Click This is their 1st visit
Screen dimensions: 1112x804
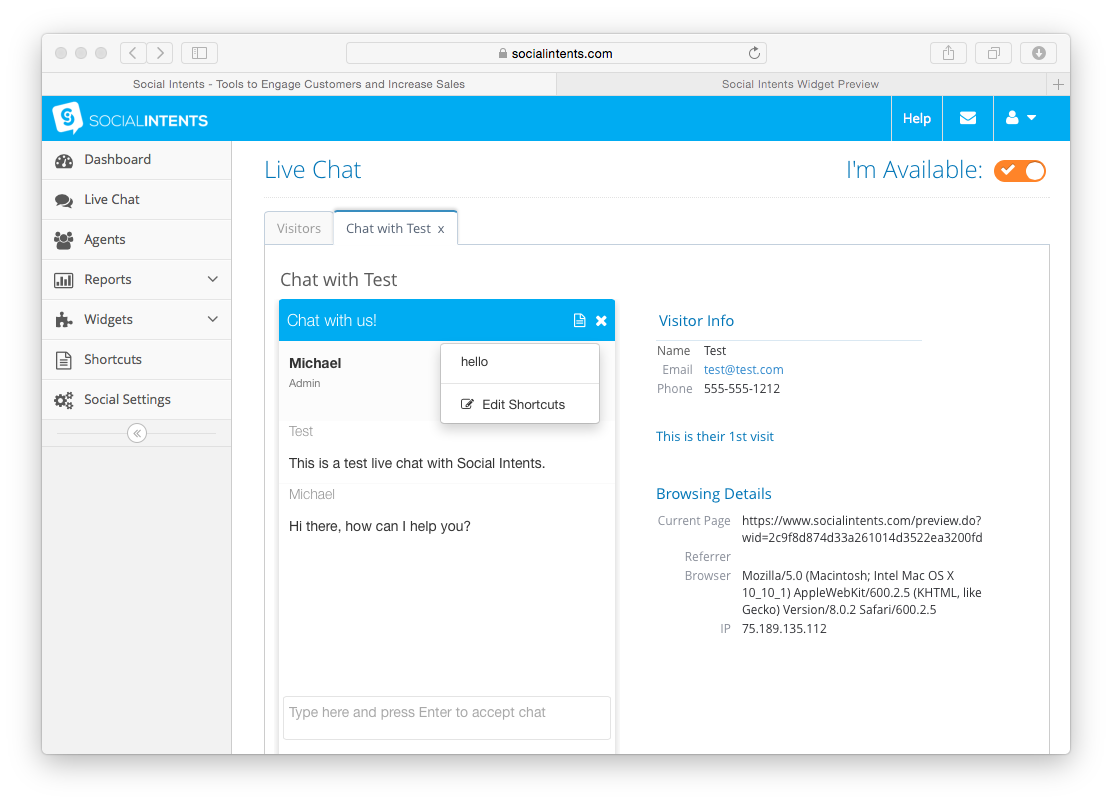[x=714, y=437]
